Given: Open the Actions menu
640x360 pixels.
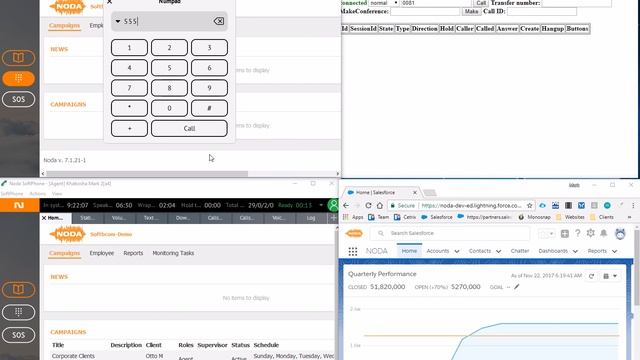Looking at the screenshot, I should [38, 193].
